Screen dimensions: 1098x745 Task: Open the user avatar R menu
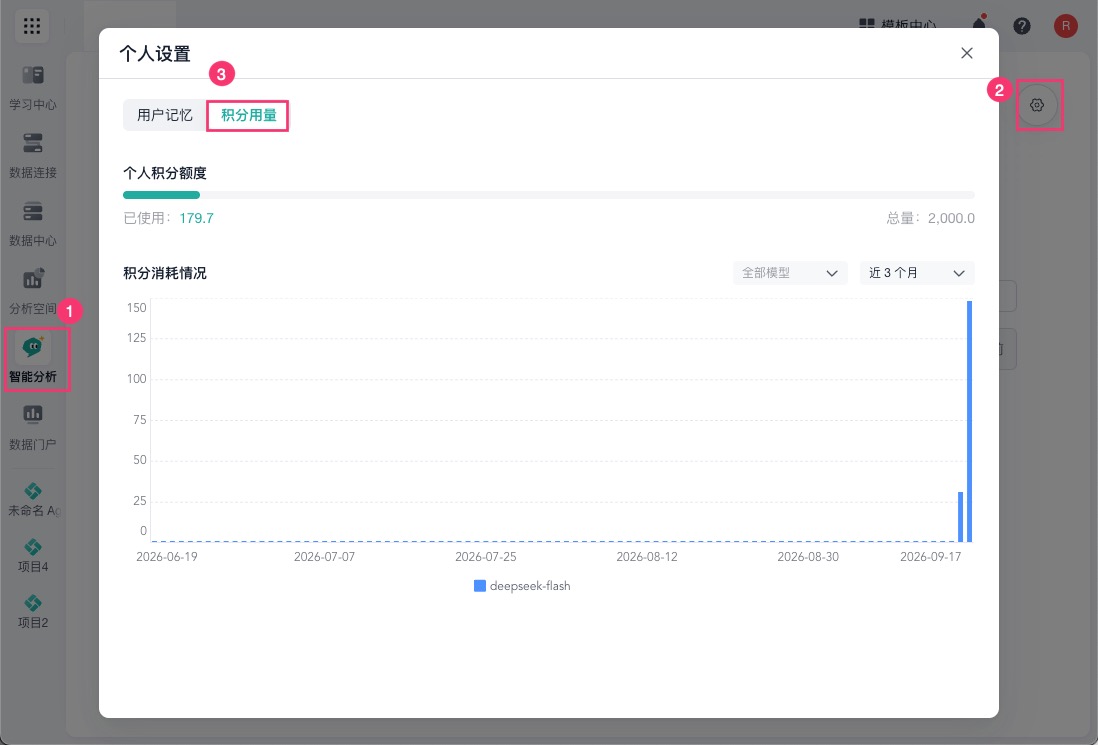1066,27
